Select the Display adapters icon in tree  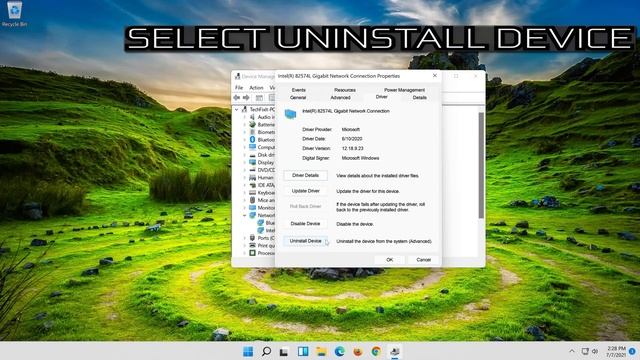(253, 162)
